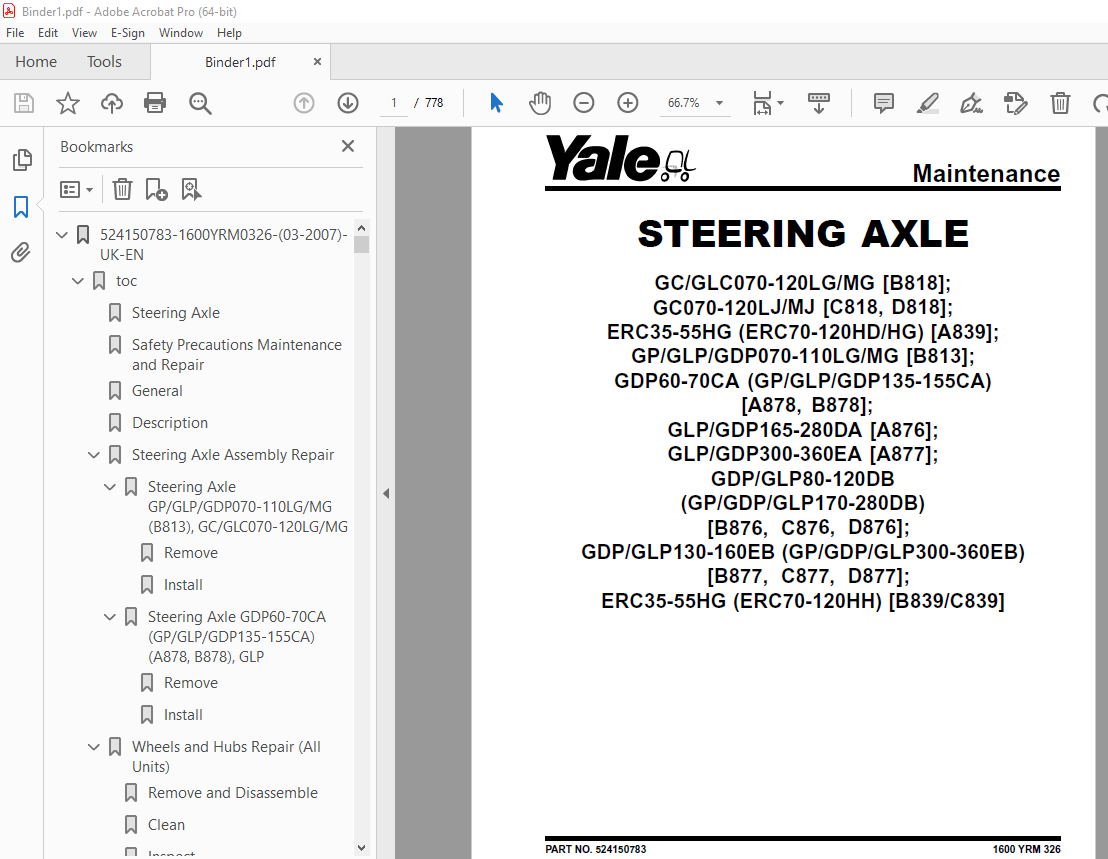This screenshot has height=859, width=1108.
Task: Collapse Steering Axle GDP60-70CA bookmark
Action: (x=110, y=617)
